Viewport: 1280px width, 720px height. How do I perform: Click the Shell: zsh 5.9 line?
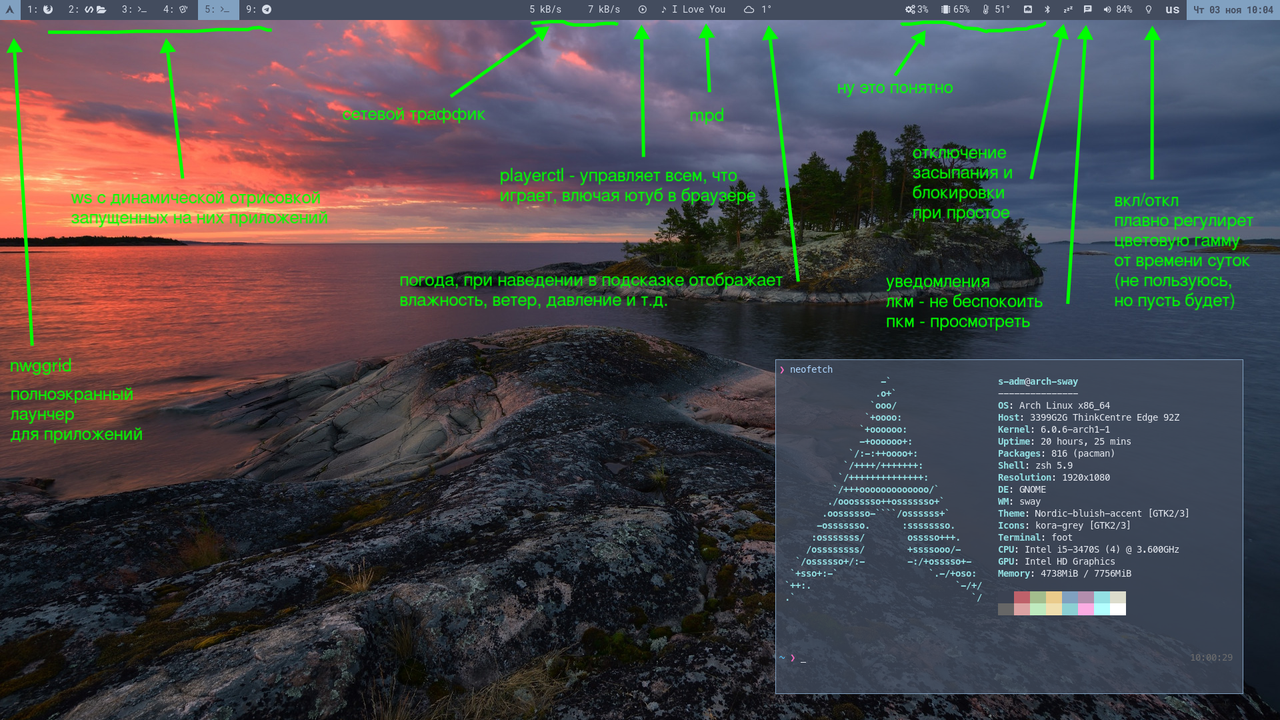1035,466
